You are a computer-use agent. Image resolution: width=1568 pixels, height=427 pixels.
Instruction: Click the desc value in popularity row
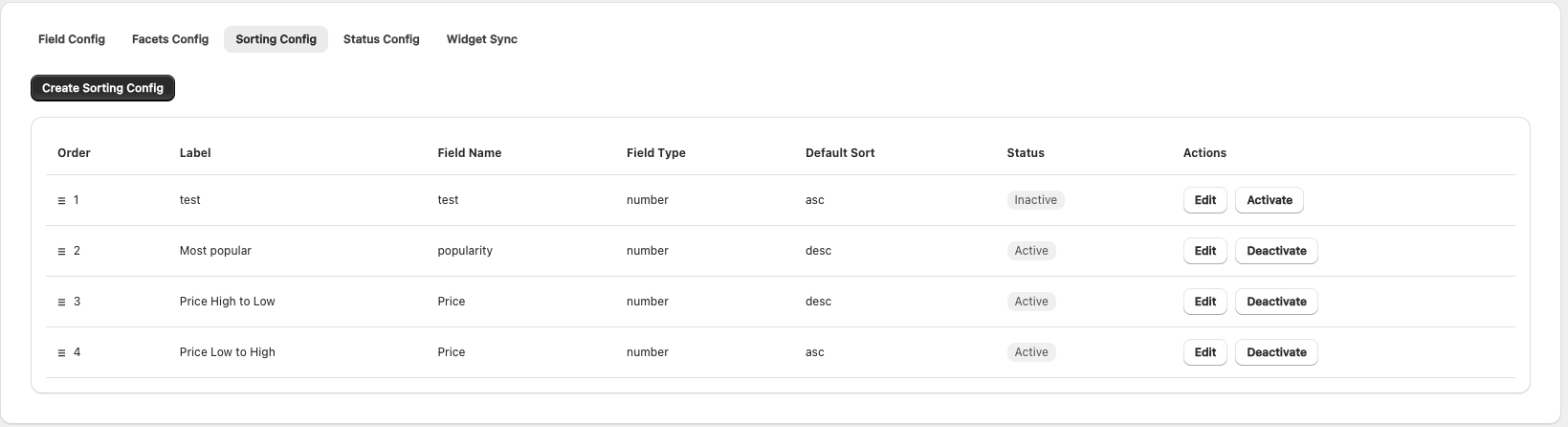[x=819, y=251]
